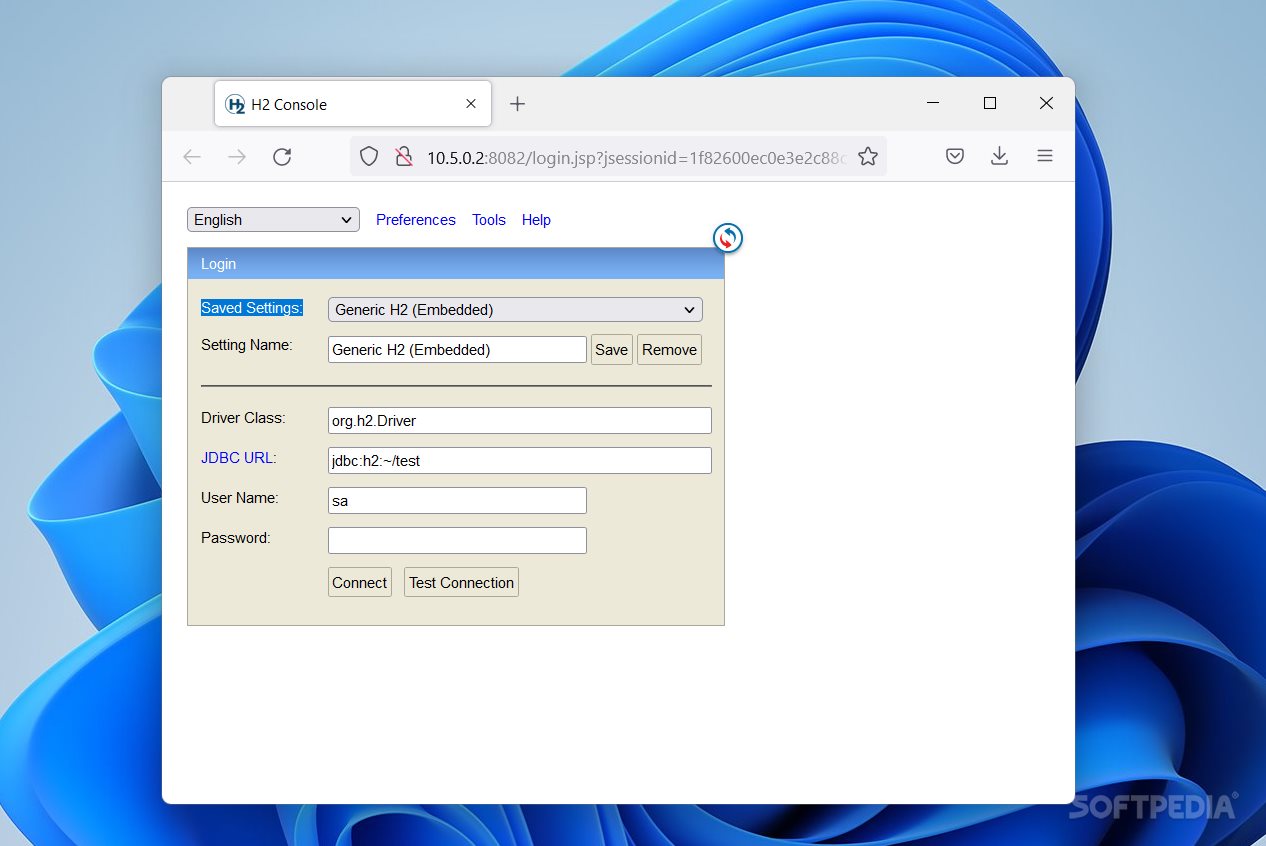Screen dimensions: 1266x846
Task: Reload the page with the refresh icon
Action: click(282, 157)
